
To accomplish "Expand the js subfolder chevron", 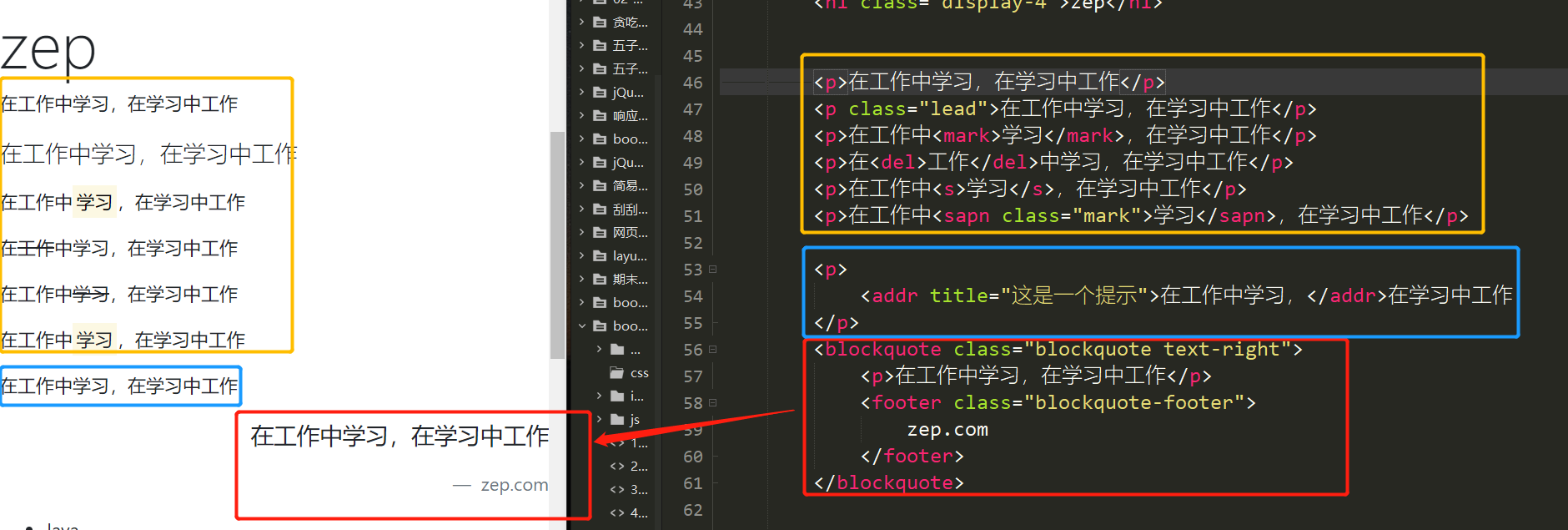I will 599,420.
